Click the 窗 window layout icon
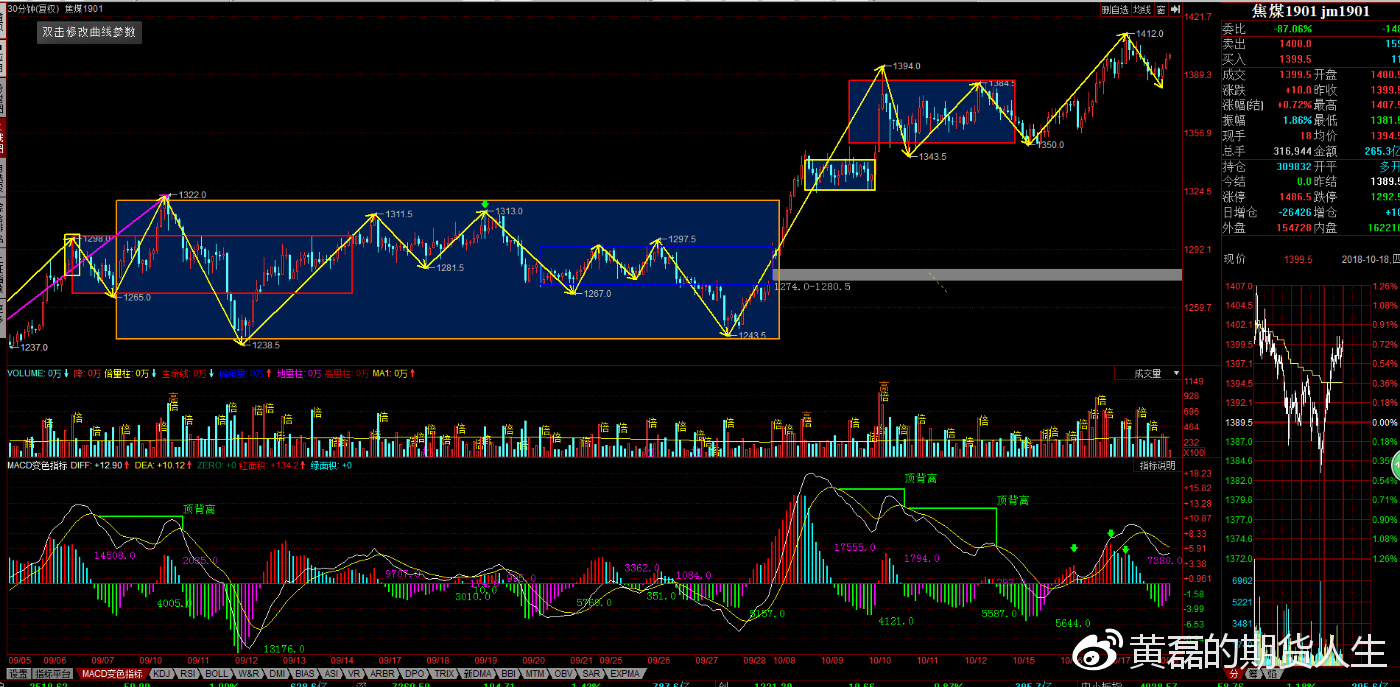Viewport: 1400px width, 687px height. click(1159, 9)
